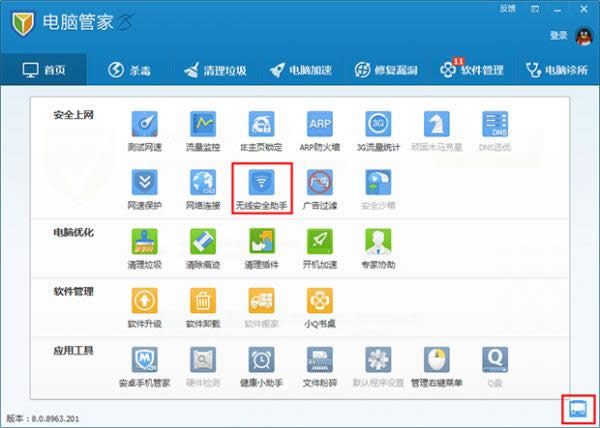Open 软件升级 software upgrade
The width and height of the screenshot is (600, 428).
[145, 308]
